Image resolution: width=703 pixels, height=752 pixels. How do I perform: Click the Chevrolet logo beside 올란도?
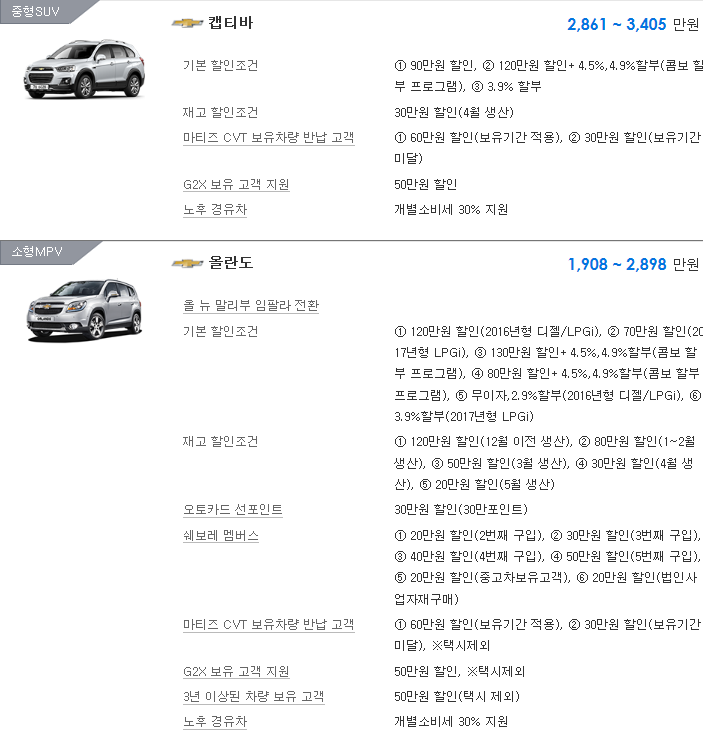coord(187,263)
